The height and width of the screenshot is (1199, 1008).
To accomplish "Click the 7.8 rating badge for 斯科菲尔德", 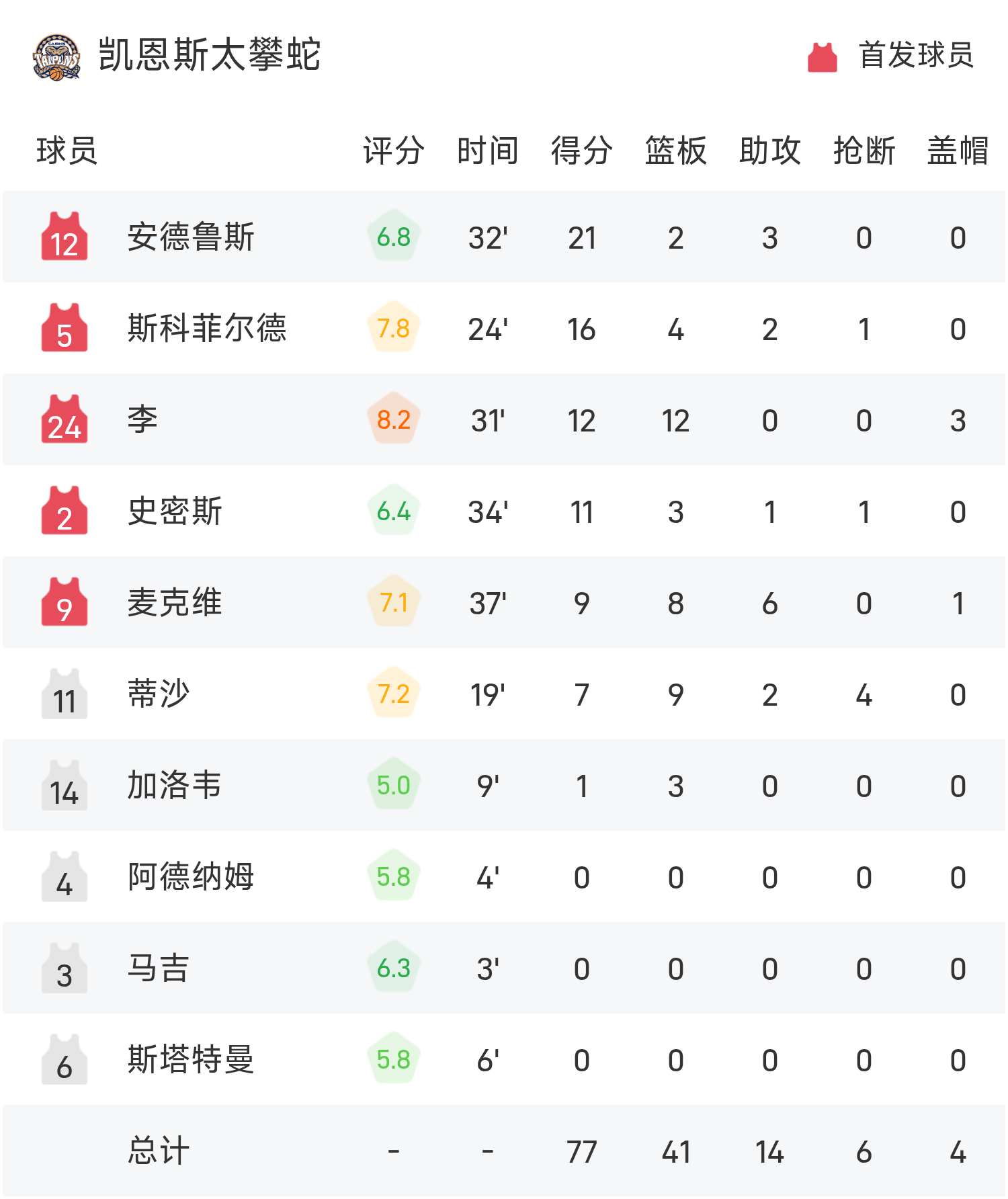I will click(394, 328).
